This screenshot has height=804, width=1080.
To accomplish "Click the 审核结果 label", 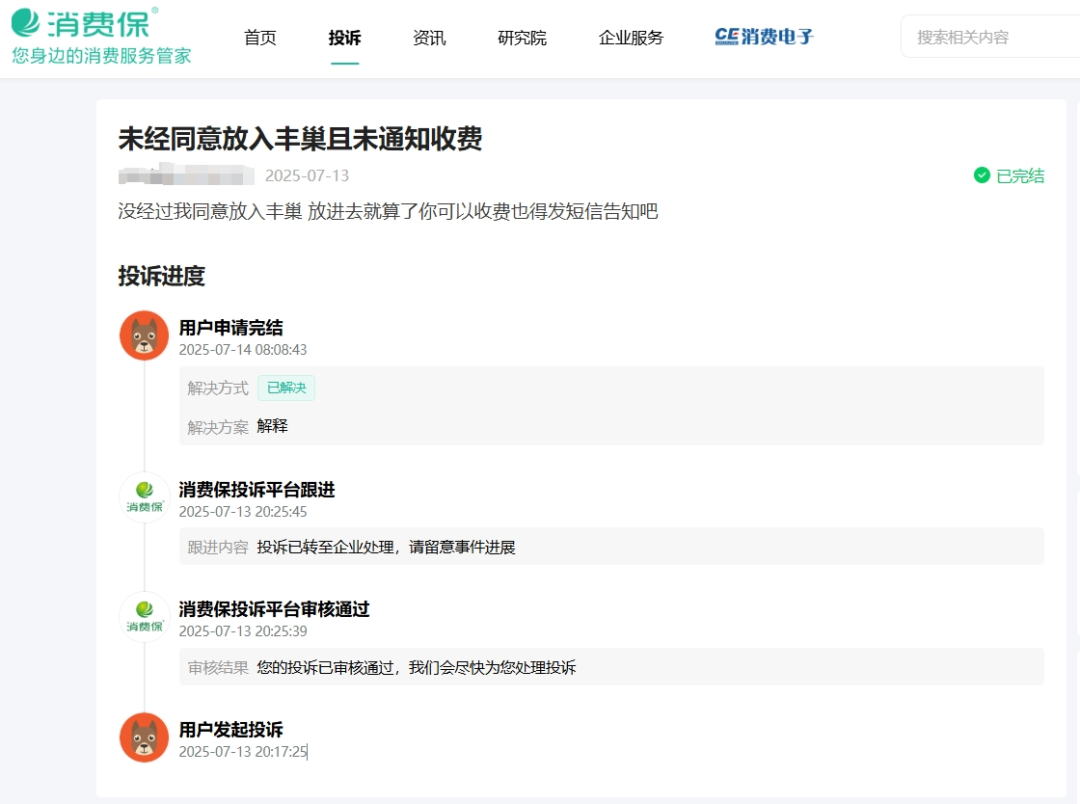I will pos(218,667).
